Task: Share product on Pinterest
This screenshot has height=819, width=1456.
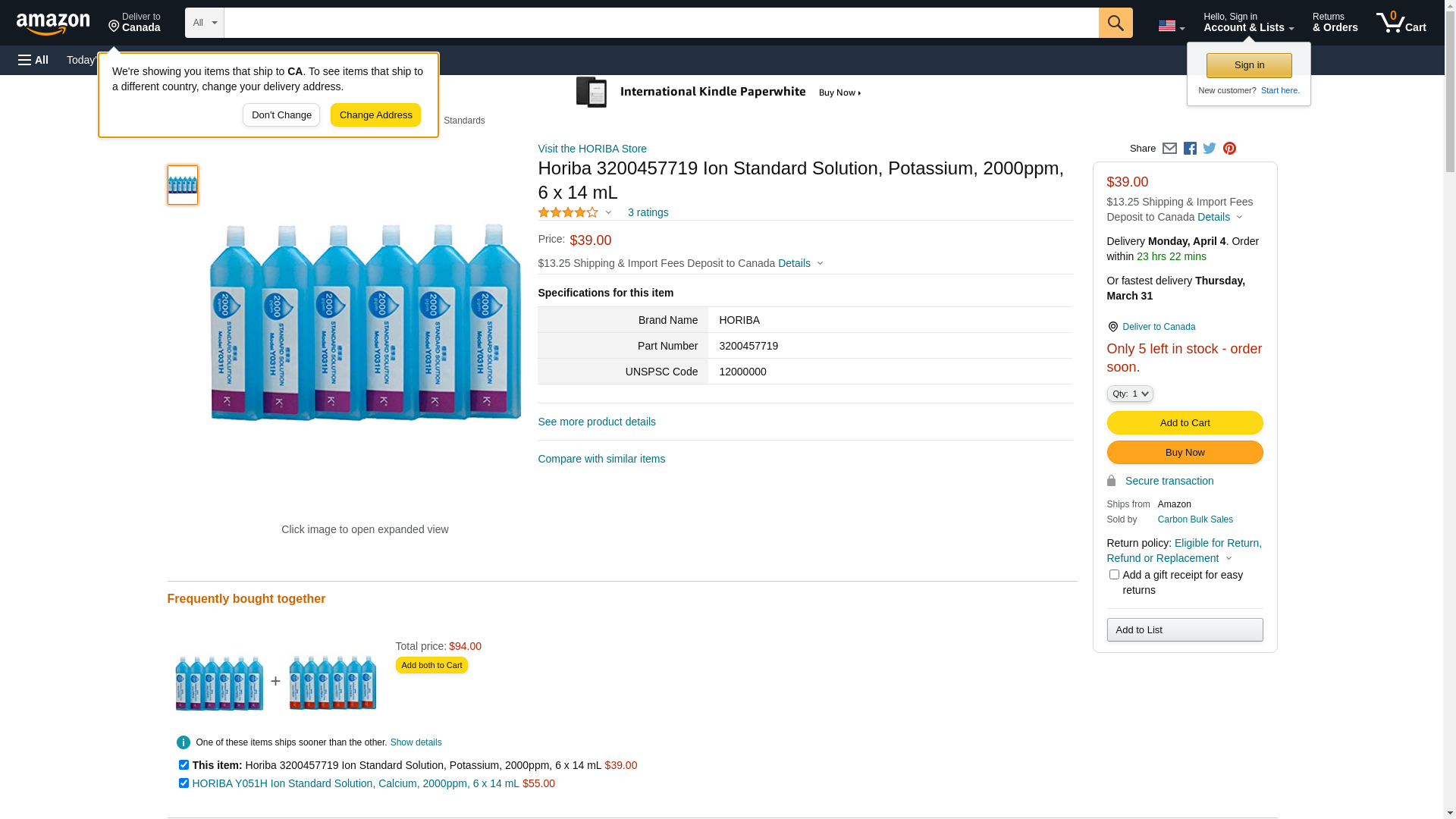Action: 1229,149
